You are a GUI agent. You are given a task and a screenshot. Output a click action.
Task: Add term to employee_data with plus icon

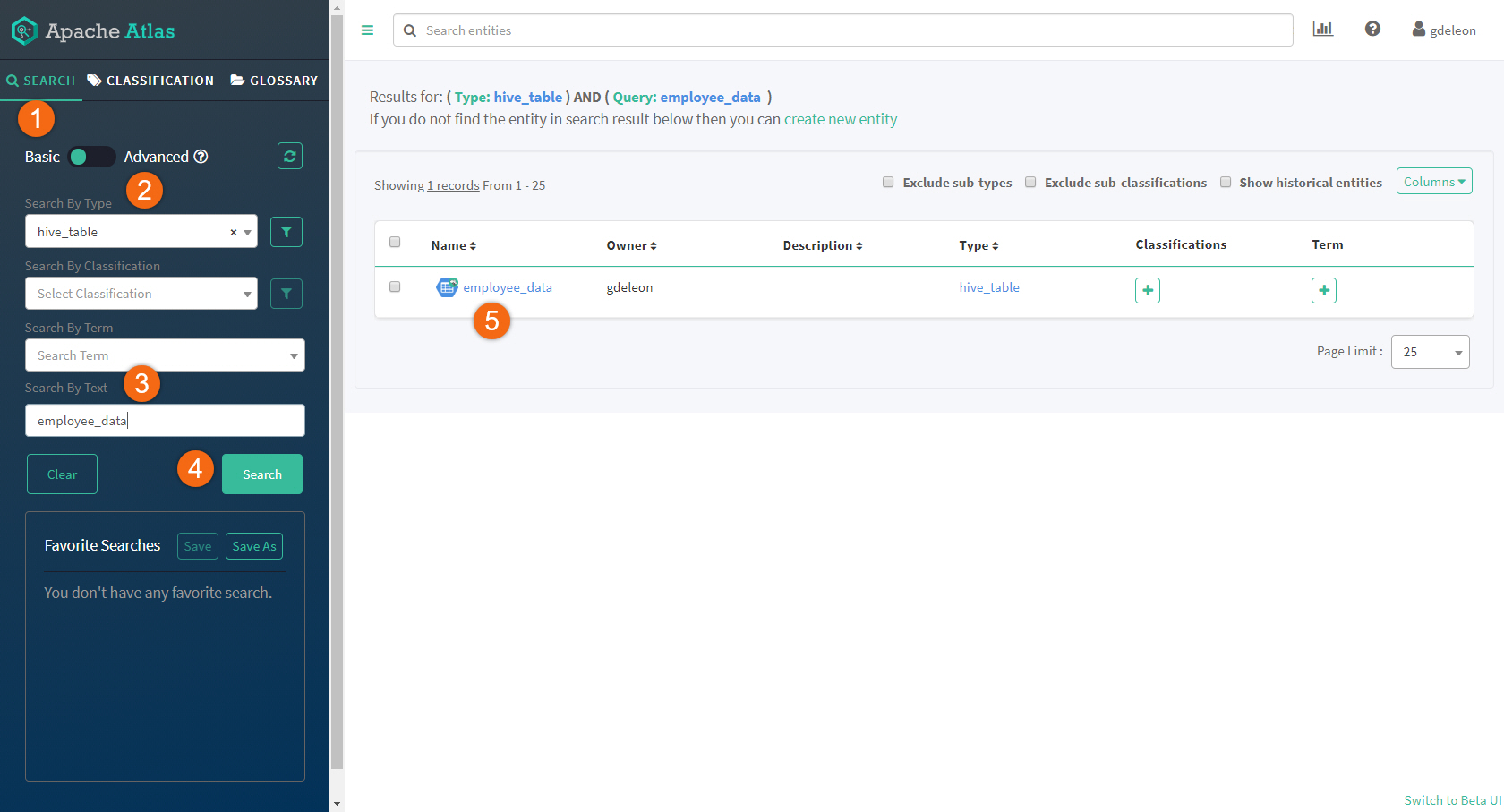(1323, 291)
